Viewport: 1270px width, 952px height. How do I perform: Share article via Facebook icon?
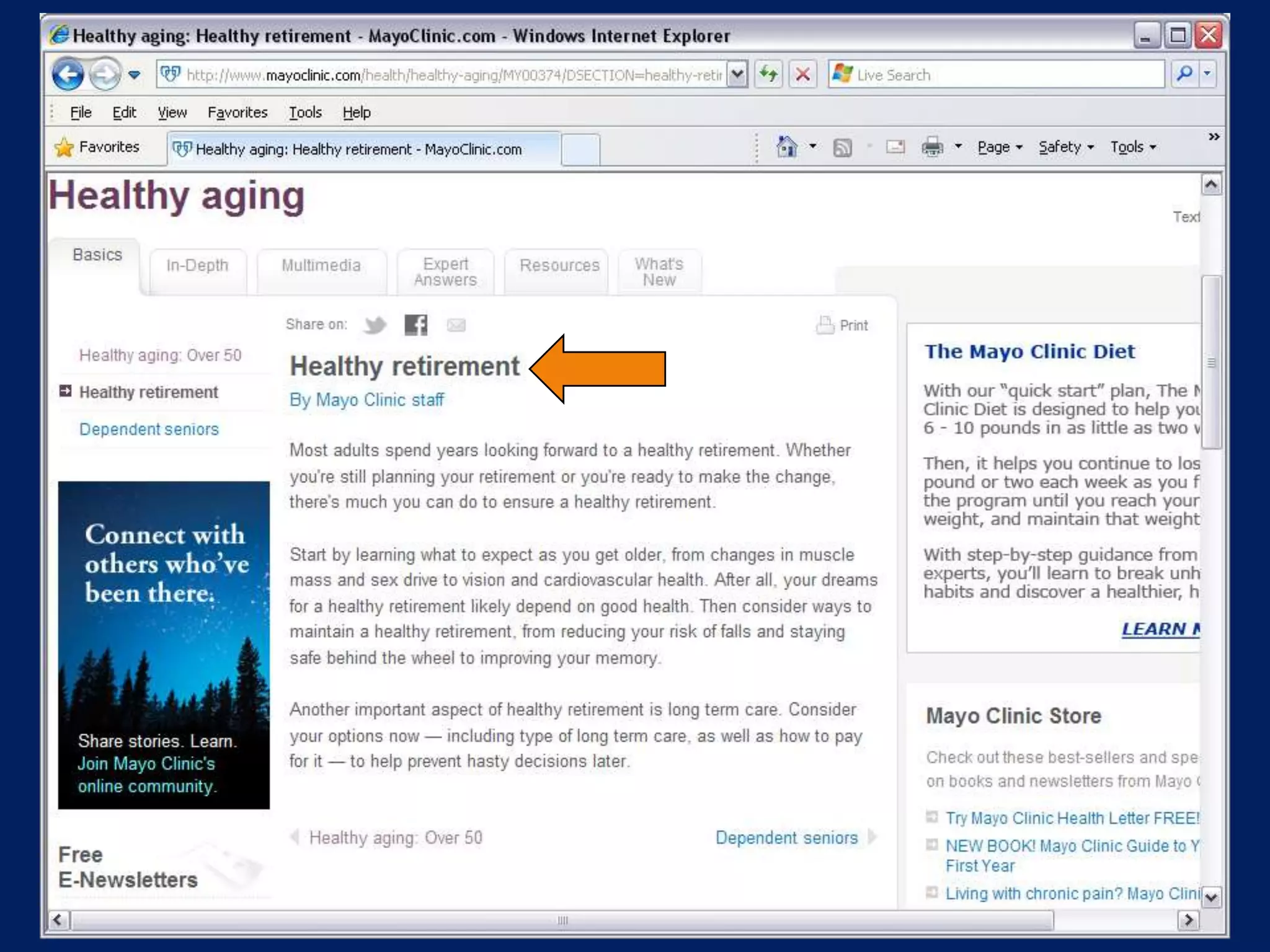(415, 325)
